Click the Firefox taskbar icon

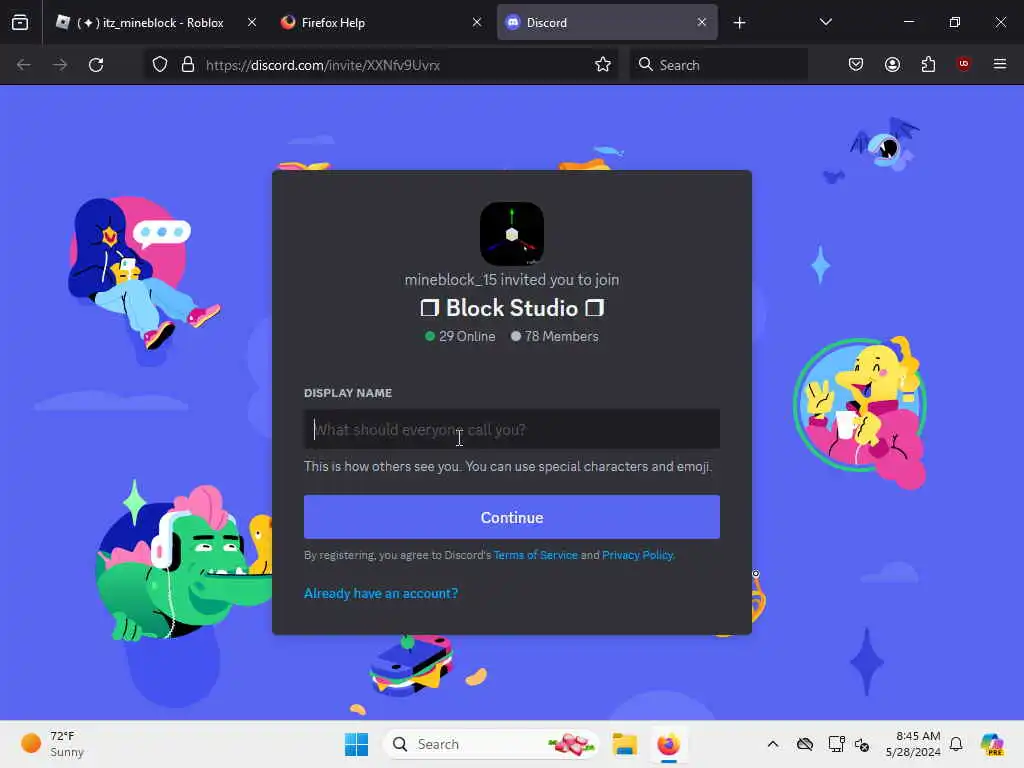(x=668, y=744)
